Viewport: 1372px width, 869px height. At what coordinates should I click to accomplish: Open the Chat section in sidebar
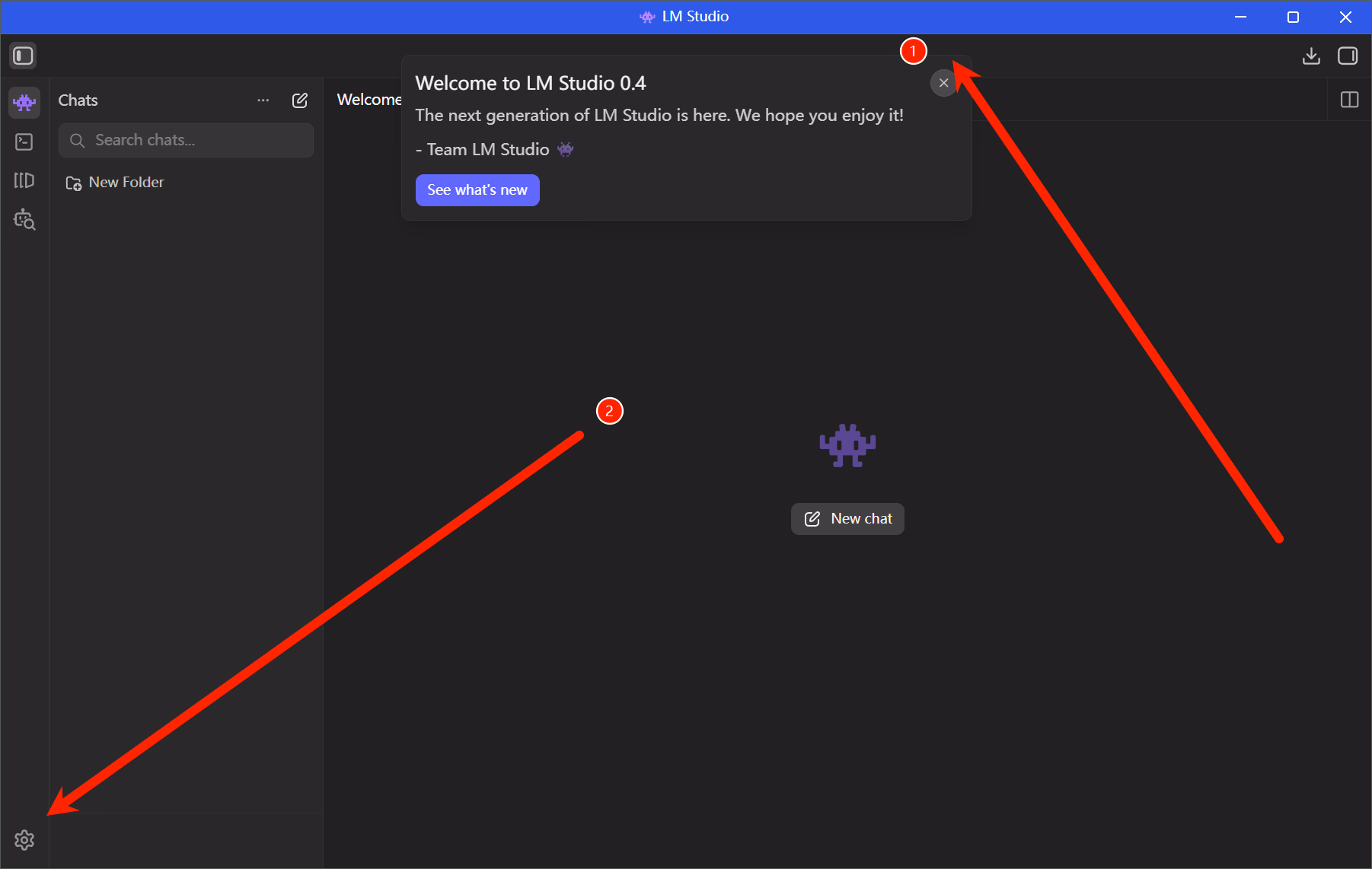point(24,102)
